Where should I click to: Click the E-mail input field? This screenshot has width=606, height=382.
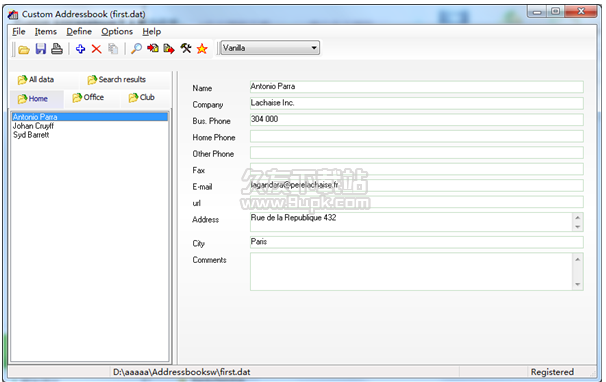tap(417, 185)
